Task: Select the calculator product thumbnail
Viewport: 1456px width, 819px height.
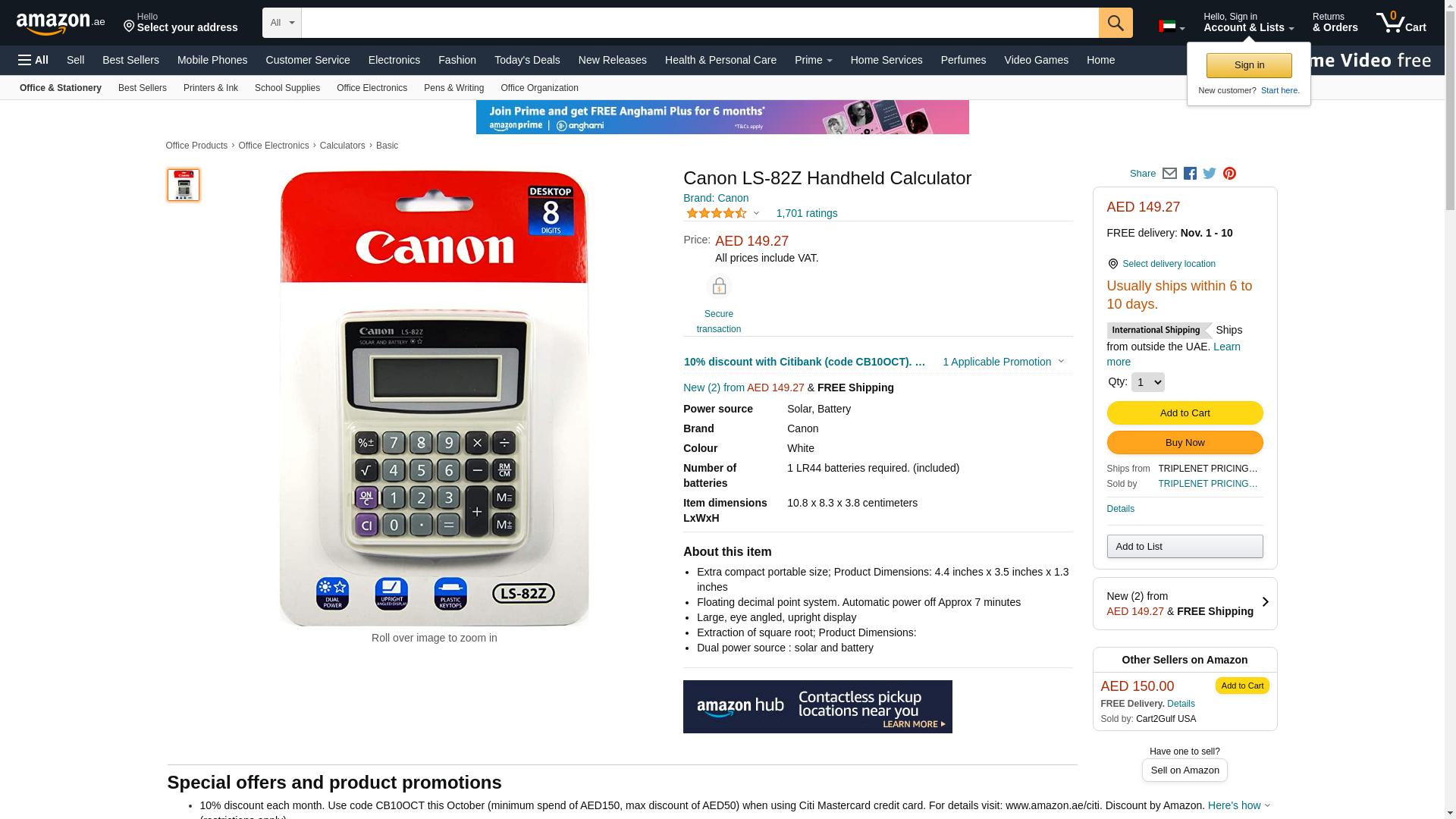Action: pyautogui.click(x=184, y=185)
